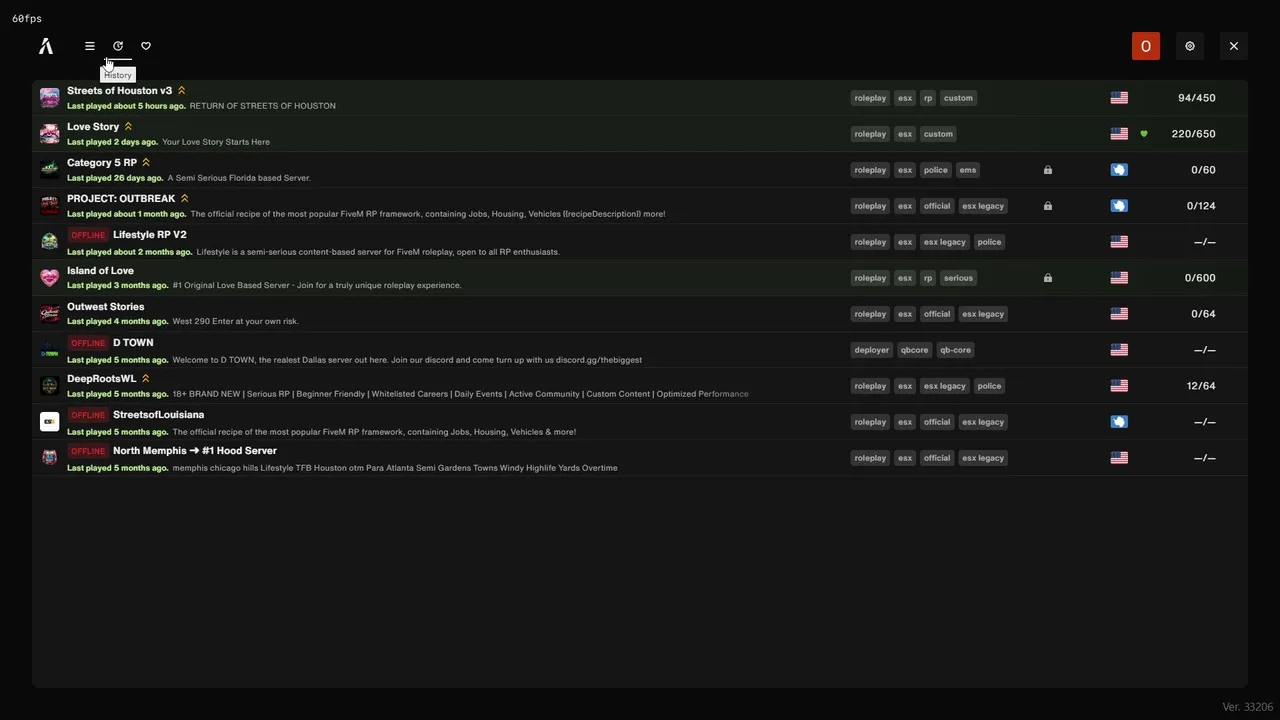
Task: Click the 12/64 player count
Action: pyautogui.click(x=1201, y=386)
